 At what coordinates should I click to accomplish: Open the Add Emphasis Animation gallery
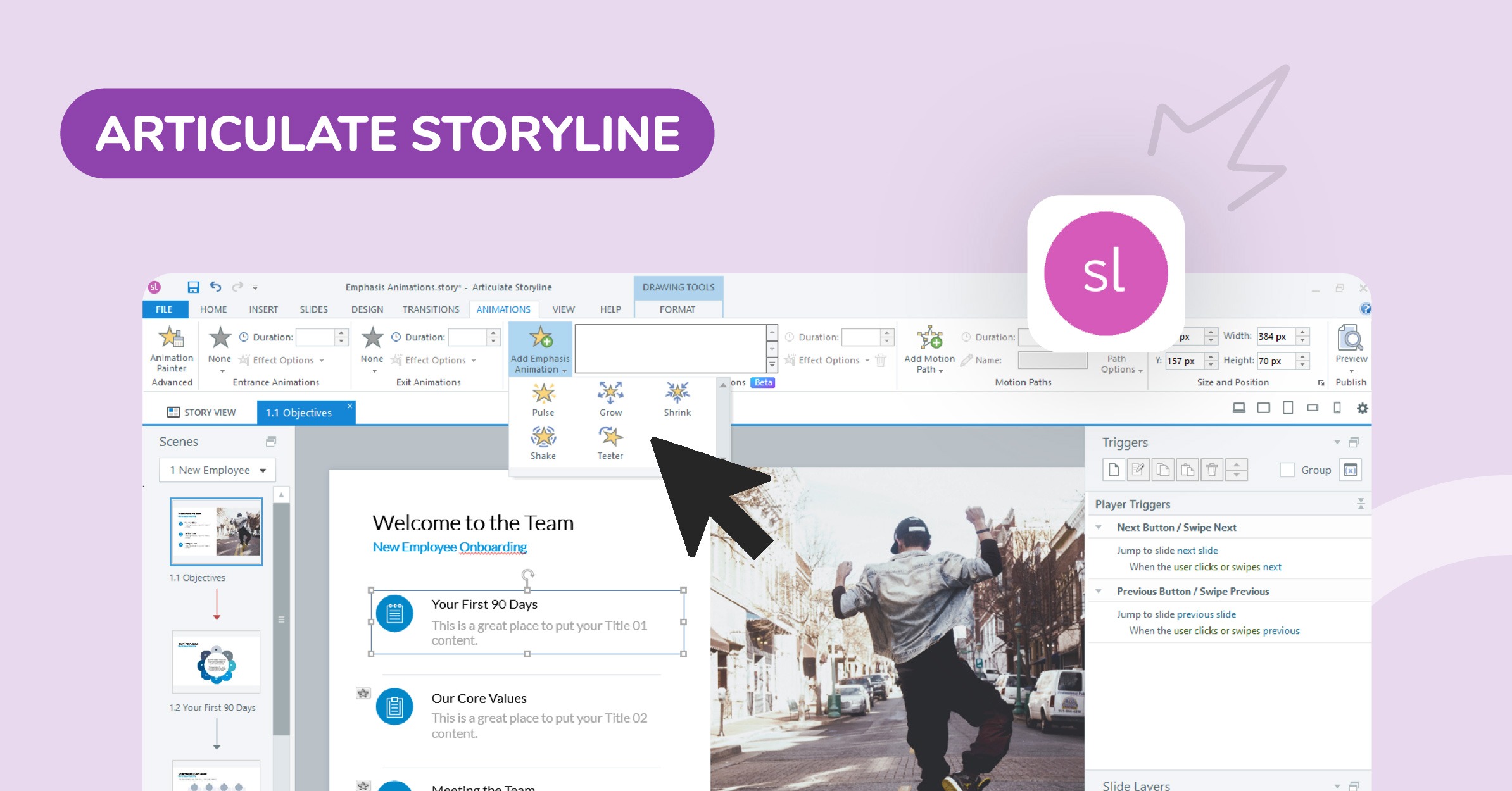coord(541,349)
